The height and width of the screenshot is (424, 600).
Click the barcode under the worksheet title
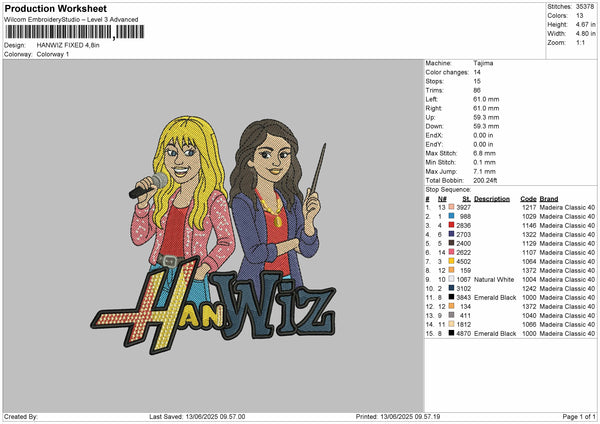75,32
